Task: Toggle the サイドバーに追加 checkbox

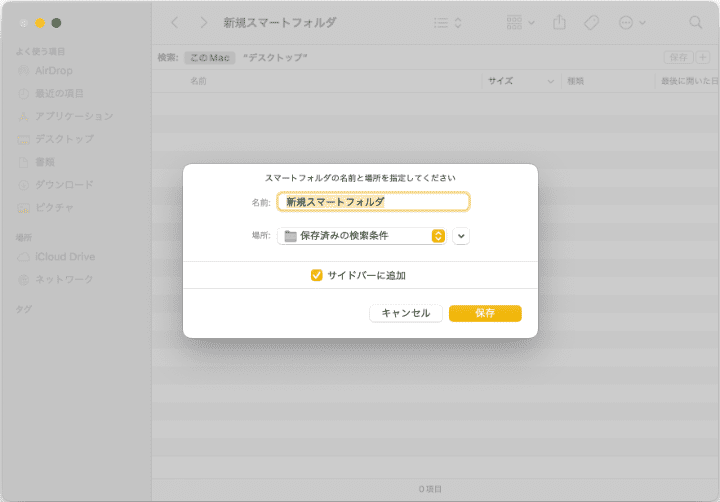Action: [x=317, y=275]
